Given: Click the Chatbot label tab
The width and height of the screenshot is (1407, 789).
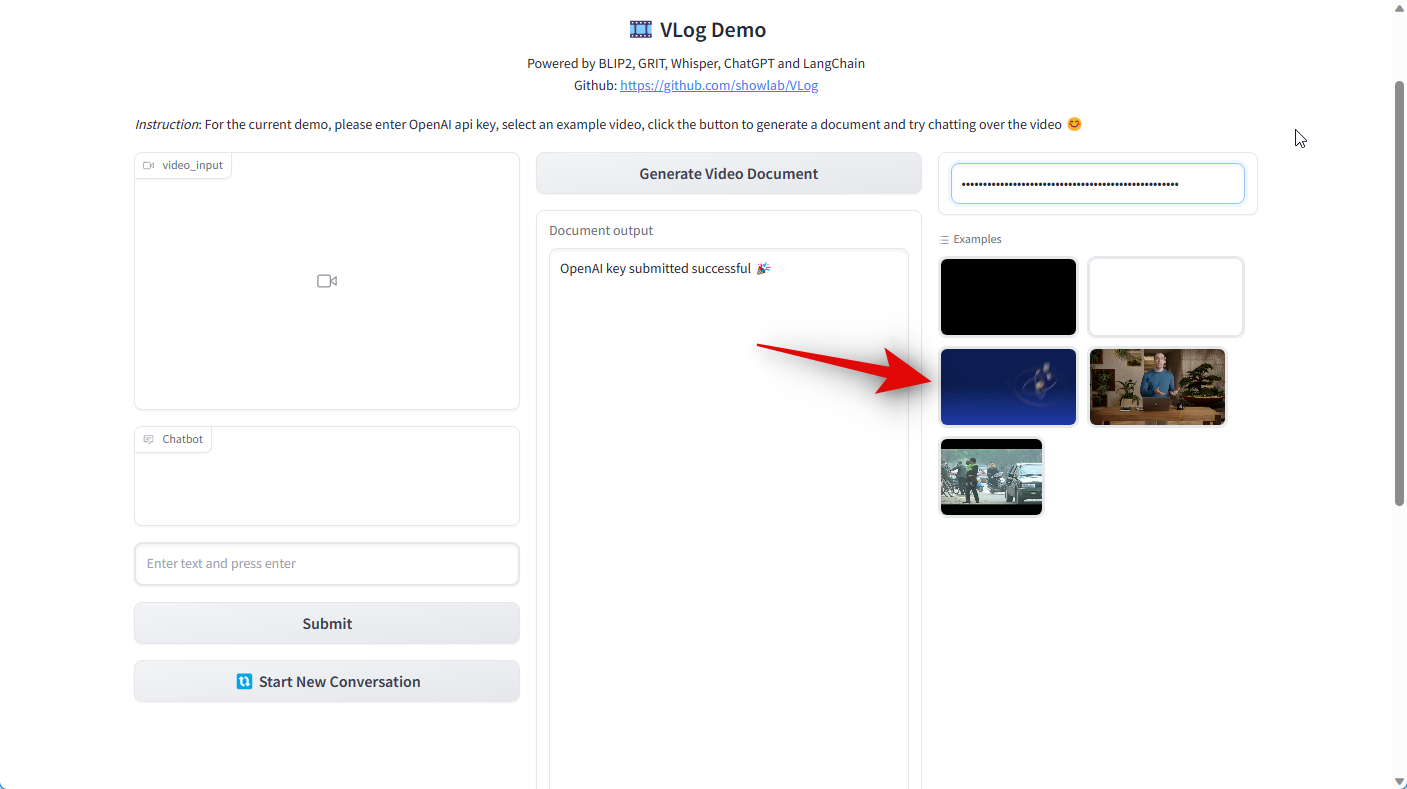Looking at the screenshot, I should [173, 439].
